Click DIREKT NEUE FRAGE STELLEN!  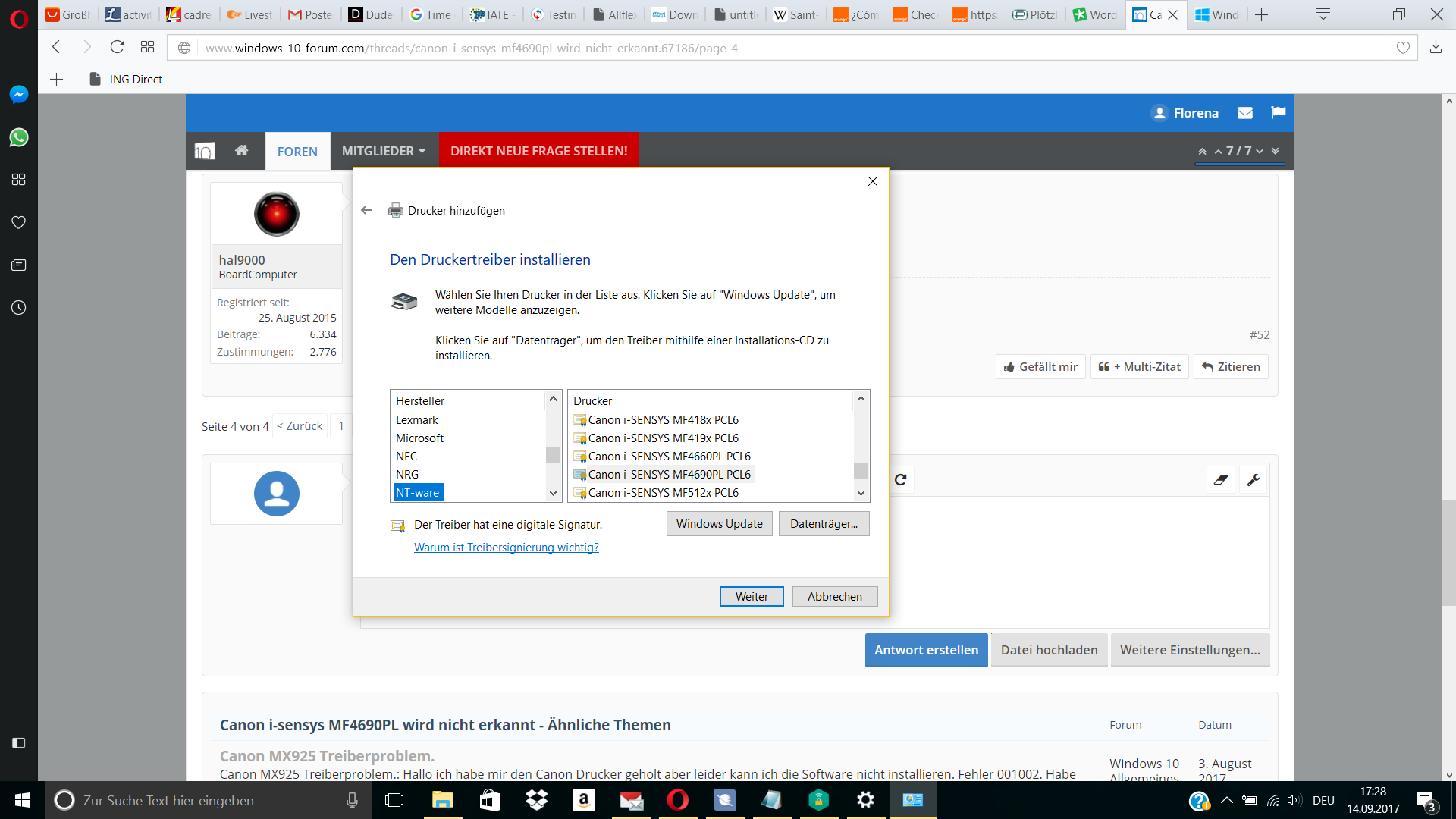(x=538, y=151)
